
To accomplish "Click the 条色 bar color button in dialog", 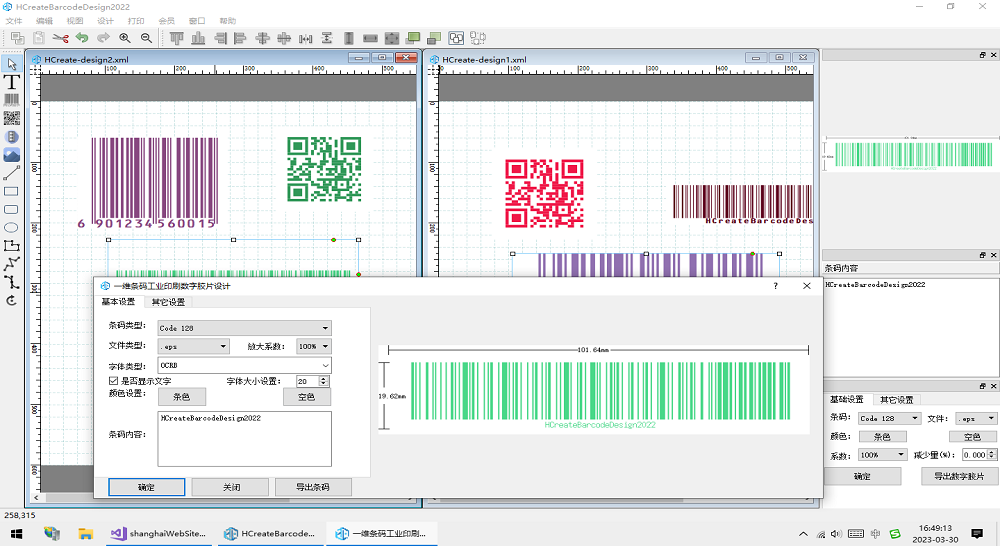I will click(181, 397).
